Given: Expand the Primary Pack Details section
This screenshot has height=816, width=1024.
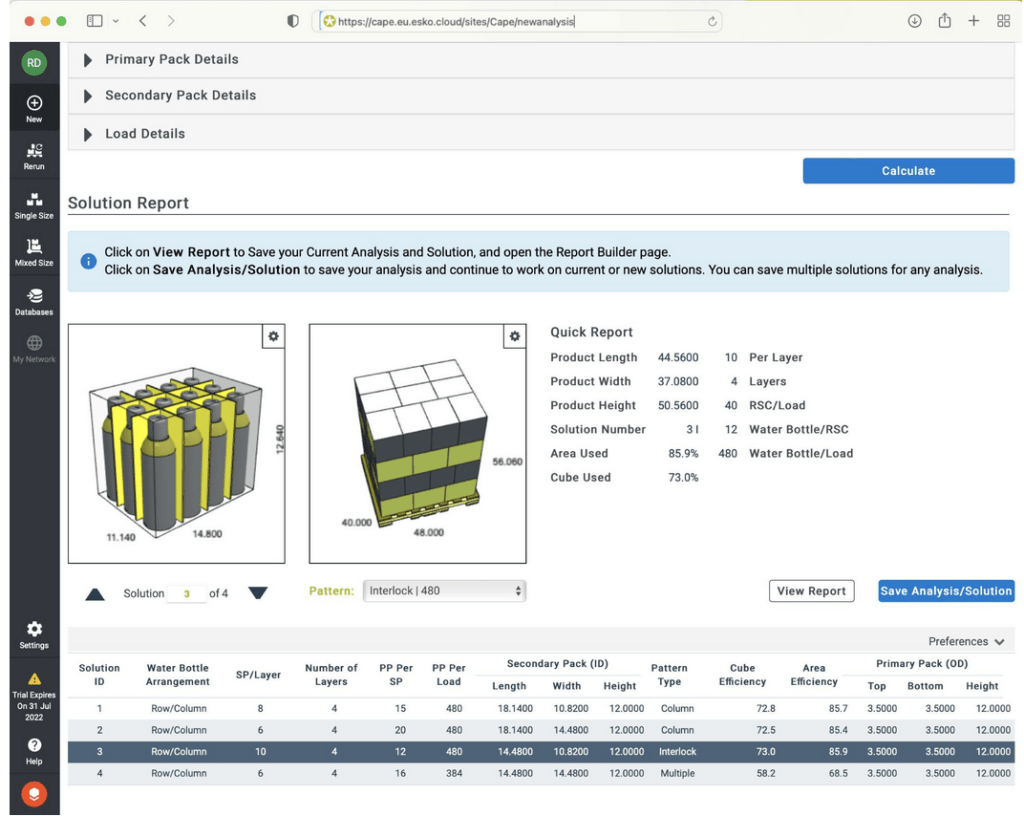Looking at the screenshot, I should click(x=171, y=60).
